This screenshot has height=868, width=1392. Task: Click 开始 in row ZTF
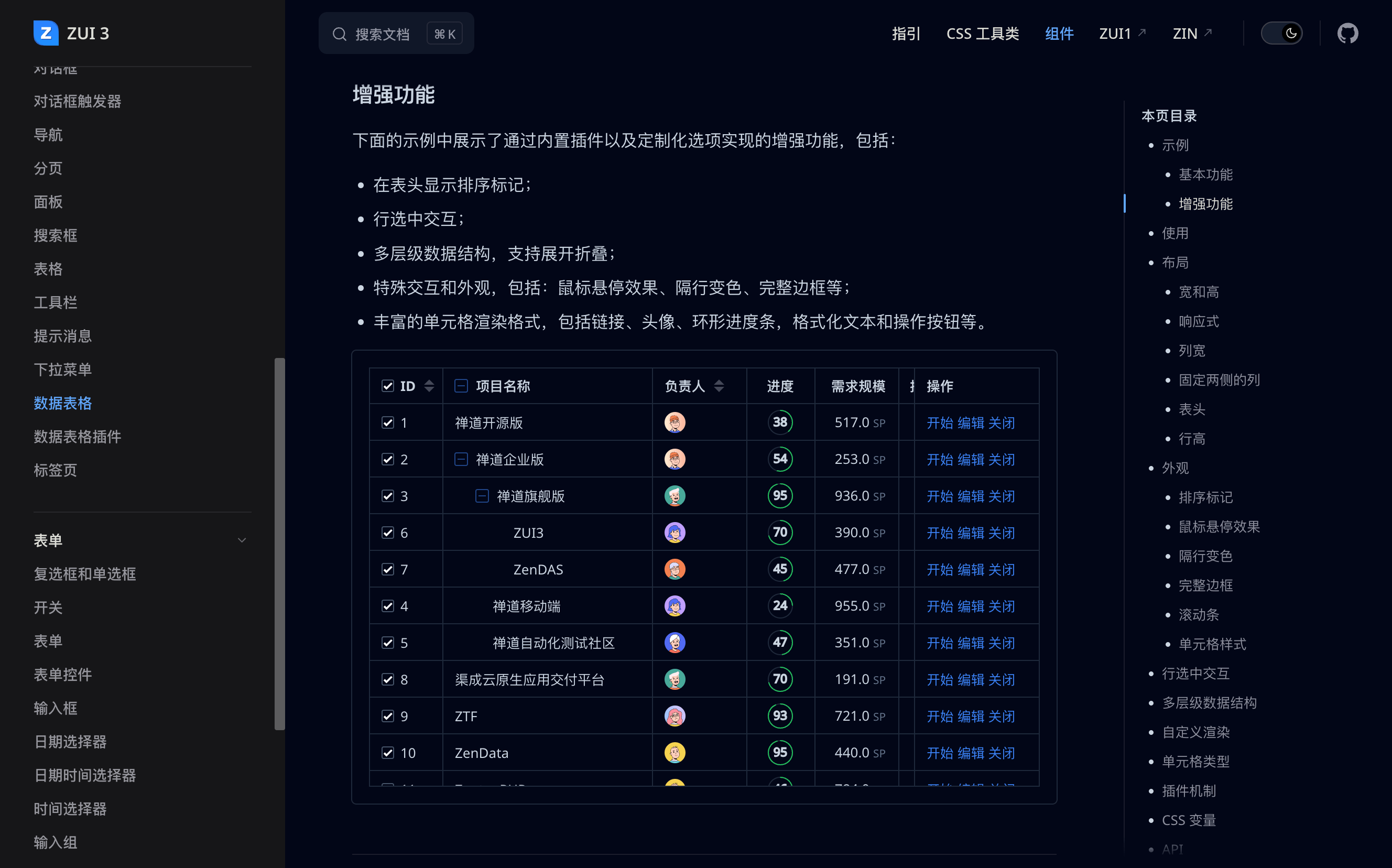click(940, 717)
